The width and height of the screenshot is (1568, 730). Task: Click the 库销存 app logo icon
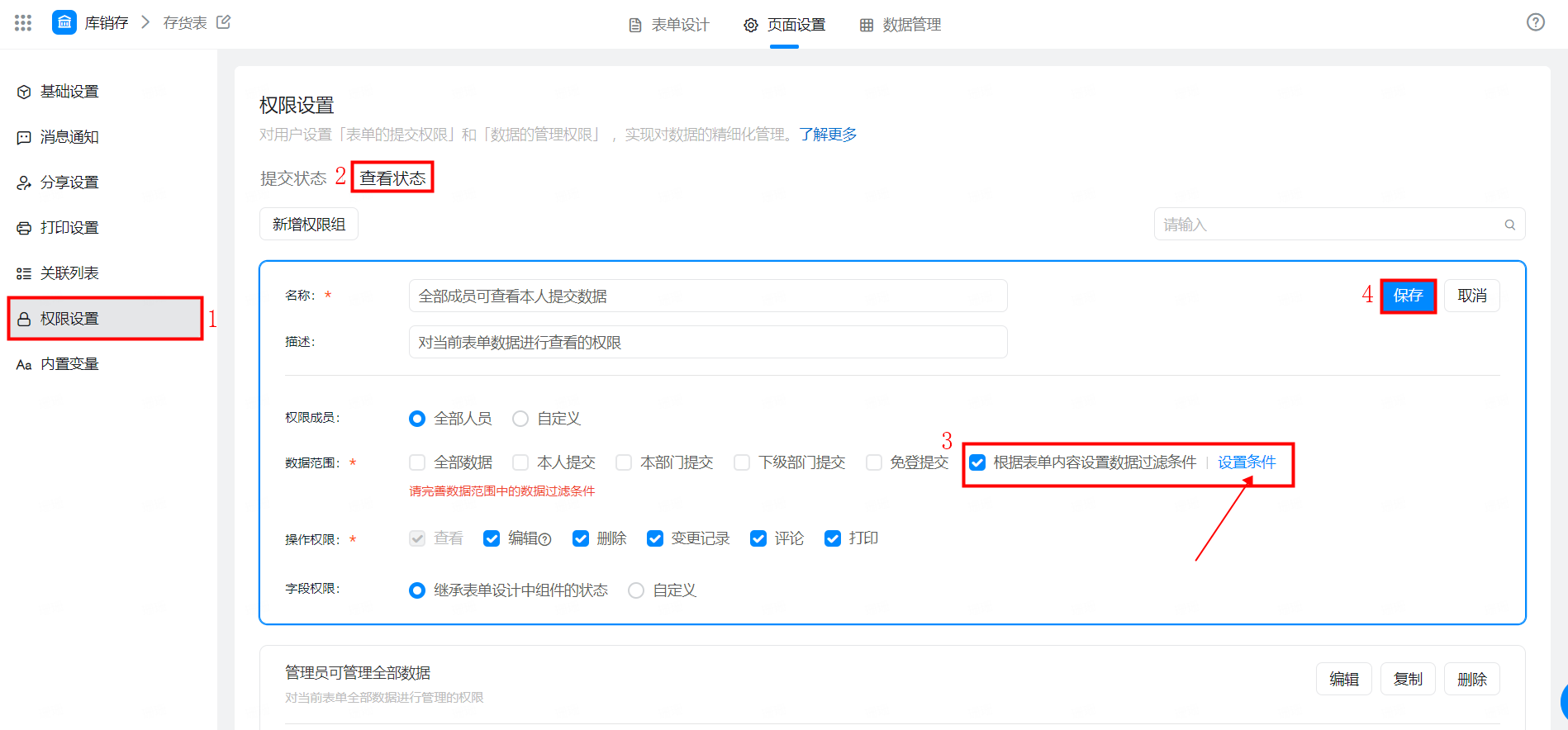(64, 22)
